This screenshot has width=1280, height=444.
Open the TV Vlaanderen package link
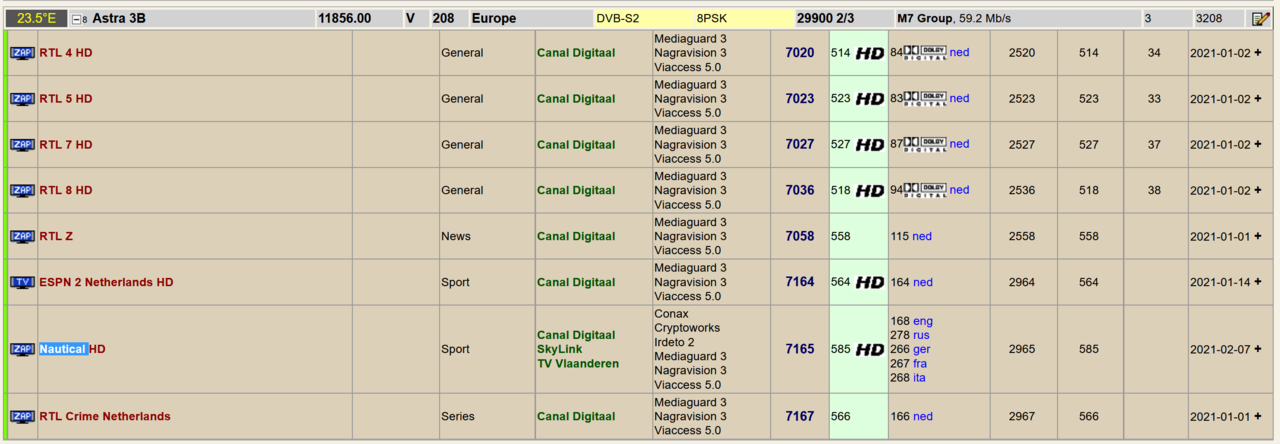(x=578, y=363)
